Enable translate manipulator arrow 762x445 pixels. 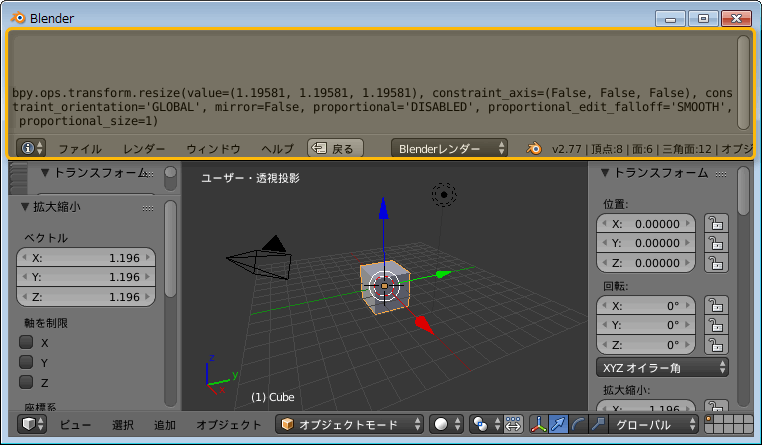click(558, 424)
